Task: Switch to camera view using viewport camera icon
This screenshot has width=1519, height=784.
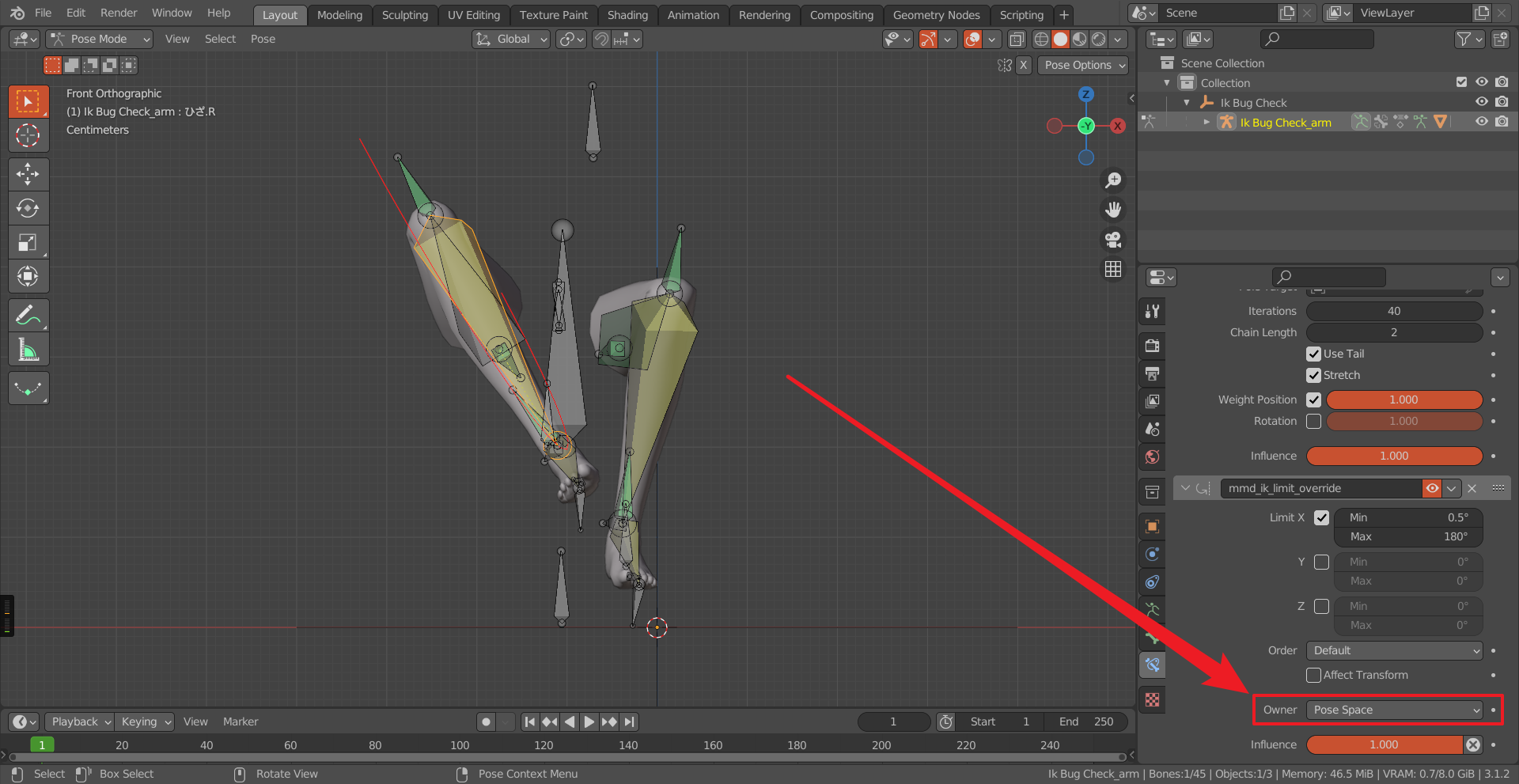Action: 1112,239
